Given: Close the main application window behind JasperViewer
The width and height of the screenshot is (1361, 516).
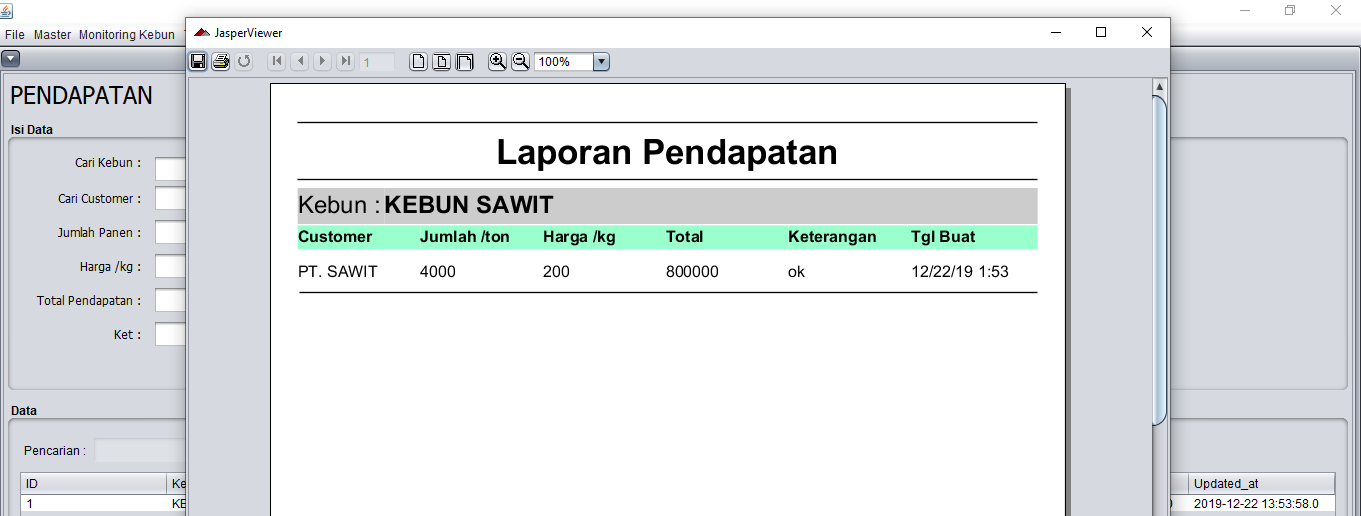Looking at the screenshot, I should pyautogui.click(x=1336, y=10).
